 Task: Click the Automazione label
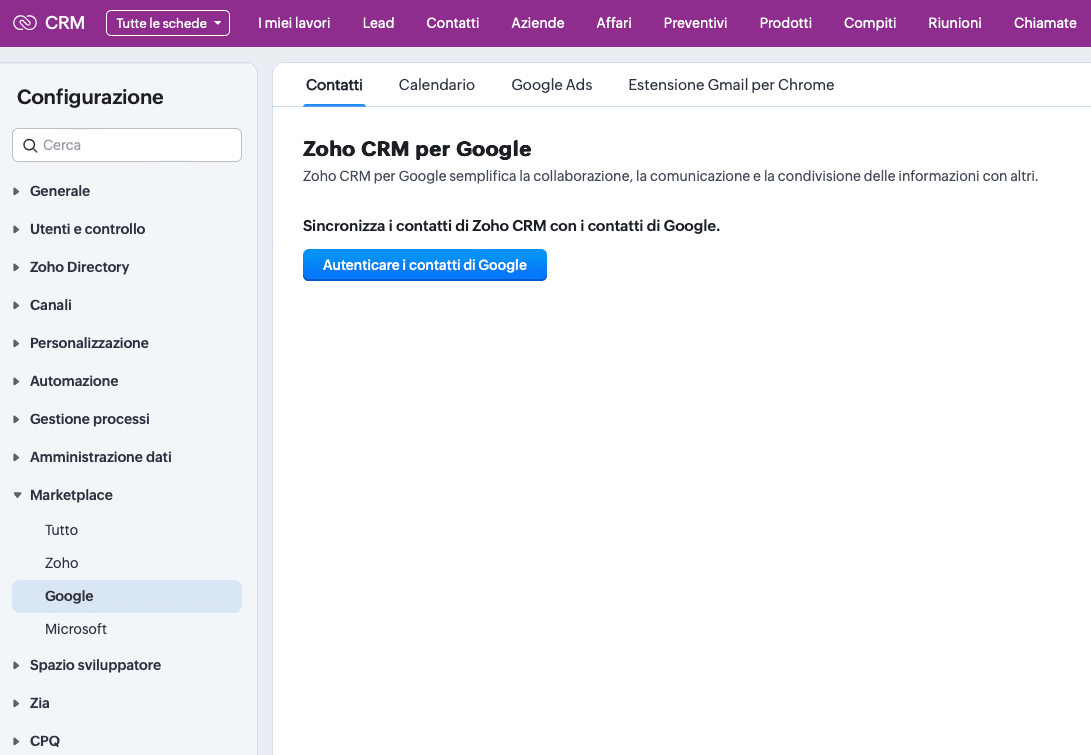pyautogui.click(x=74, y=381)
